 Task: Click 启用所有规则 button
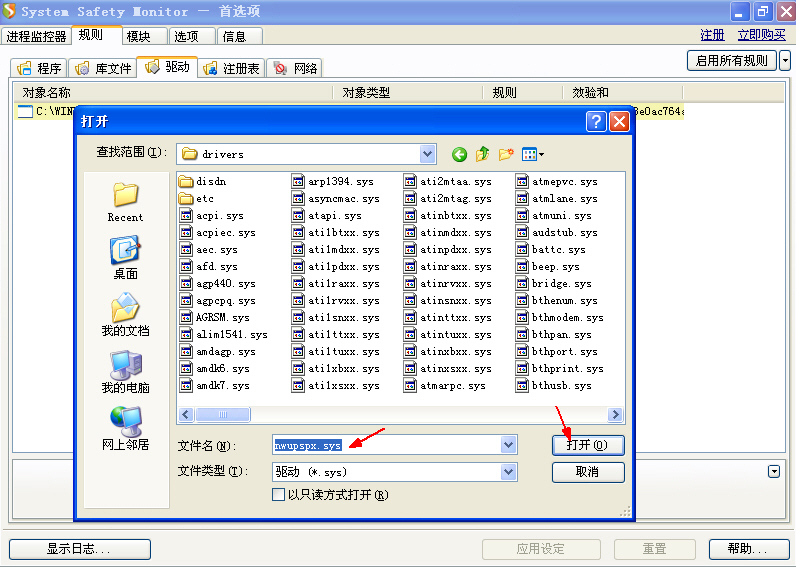click(732, 60)
